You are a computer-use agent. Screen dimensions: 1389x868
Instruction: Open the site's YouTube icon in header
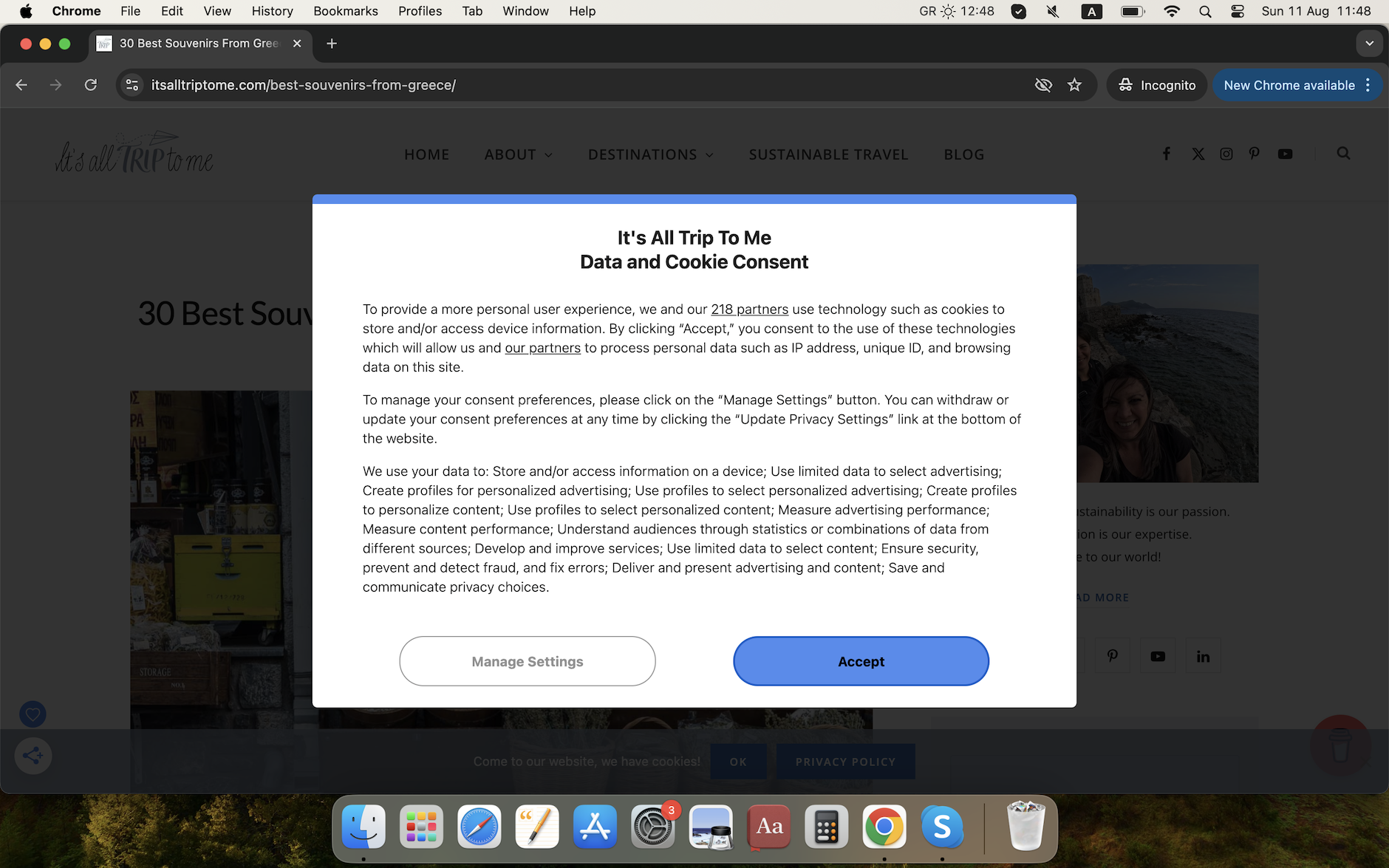tap(1286, 154)
